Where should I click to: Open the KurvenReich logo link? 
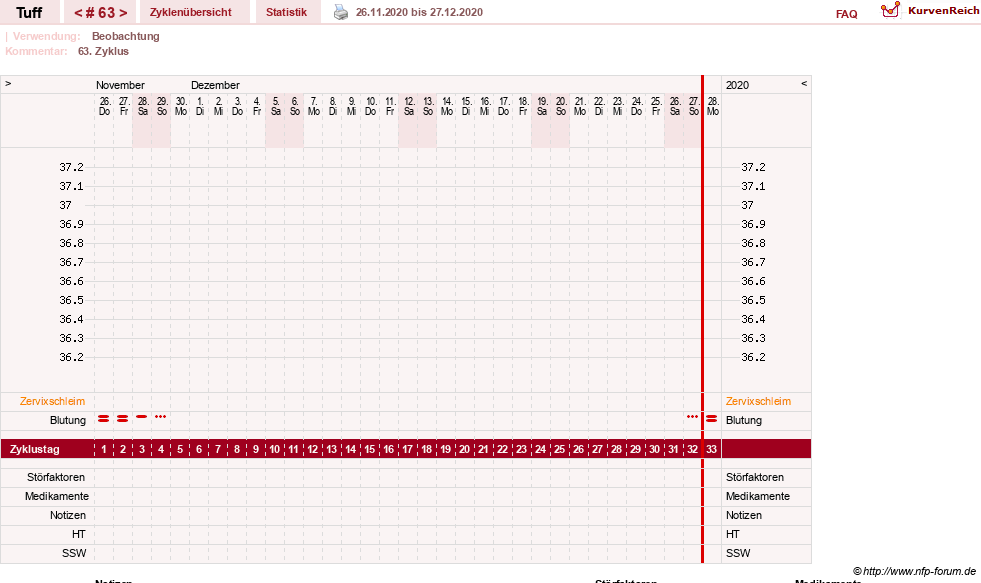coord(930,11)
